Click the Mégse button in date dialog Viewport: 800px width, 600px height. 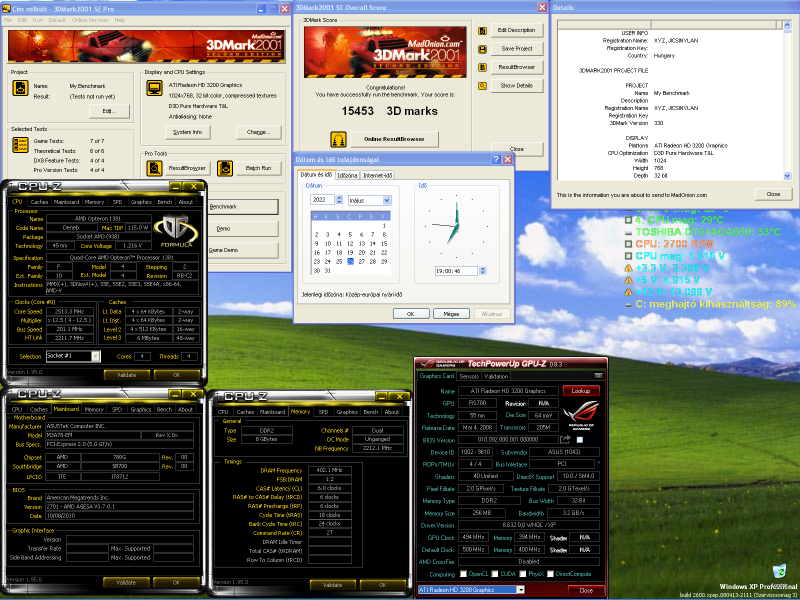pos(451,314)
